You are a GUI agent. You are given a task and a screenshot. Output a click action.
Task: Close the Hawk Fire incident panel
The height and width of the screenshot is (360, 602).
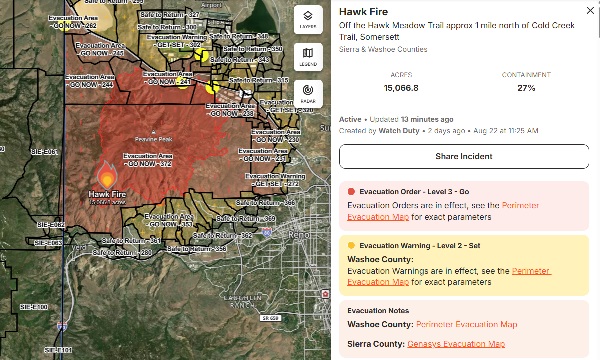coord(590,11)
